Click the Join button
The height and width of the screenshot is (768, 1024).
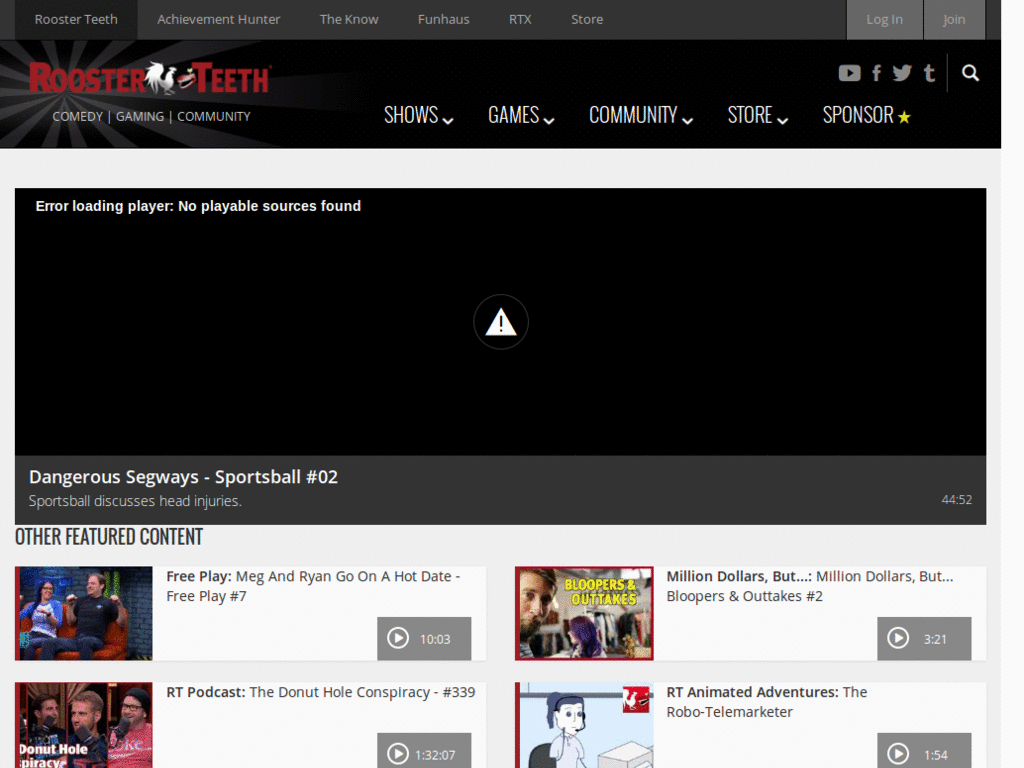coord(954,20)
